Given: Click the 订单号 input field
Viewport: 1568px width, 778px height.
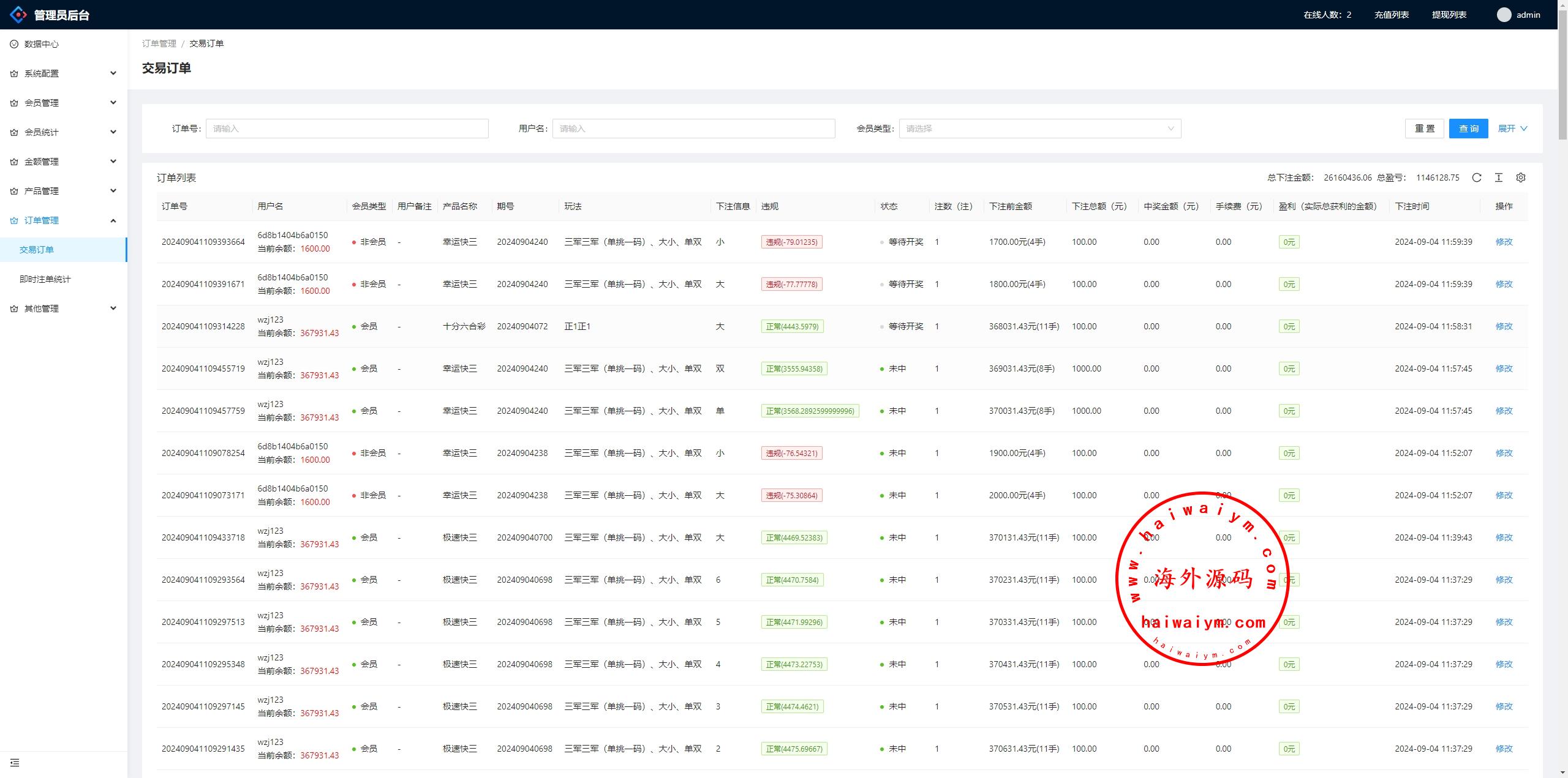Looking at the screenshot, I should pyautogui.click(x=347, y=129).
